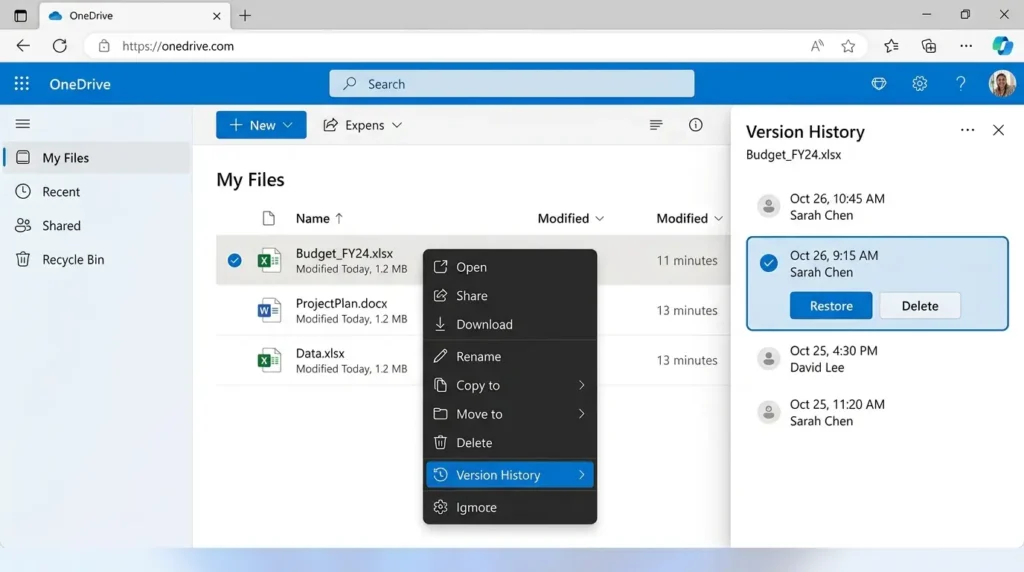Choose Share in context menu
The height and width of the screenshot is (572, 1024).
tap(510, 296)
